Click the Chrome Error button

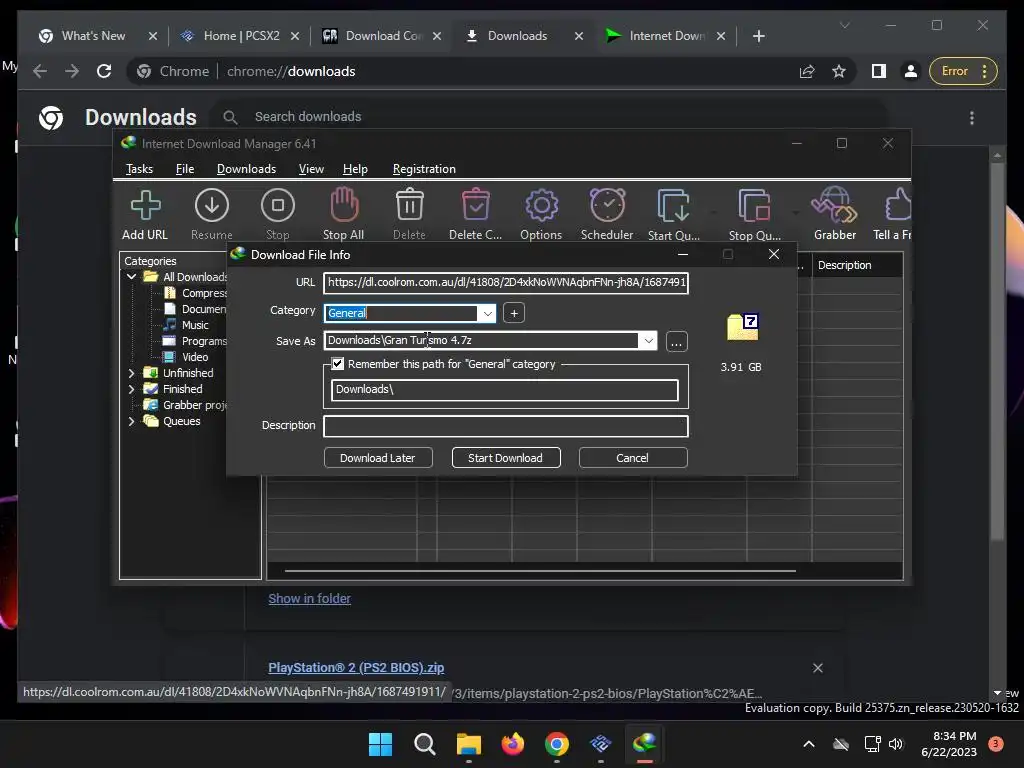(x=963, y=71)
